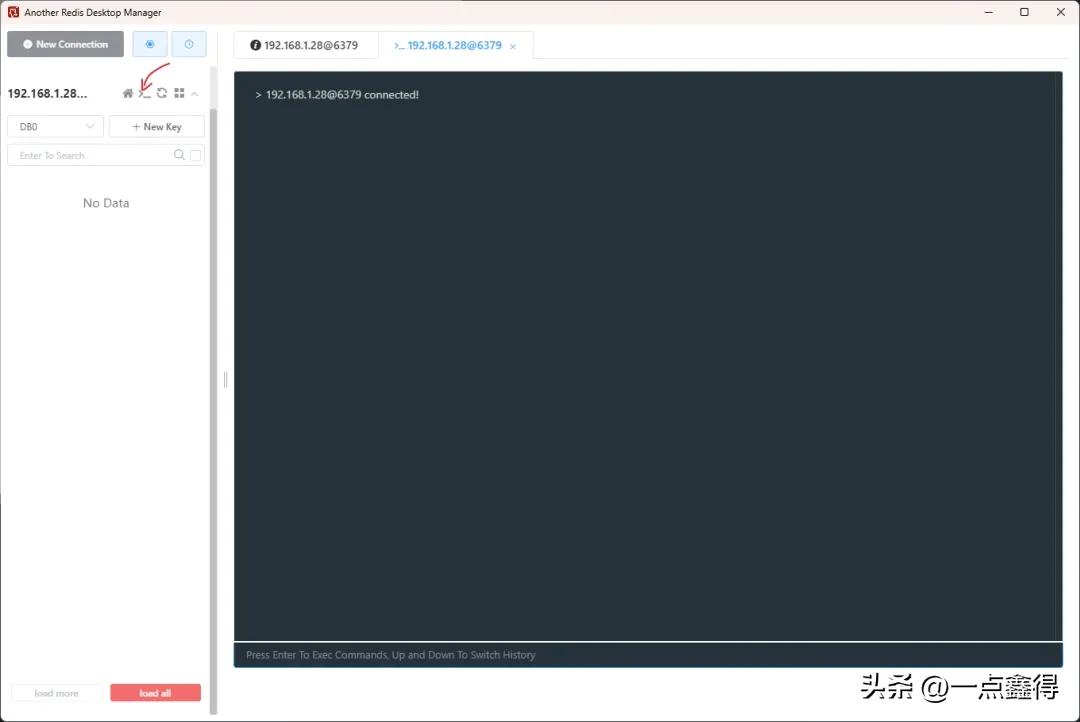Open the connection grid menu icon

point(179,93)
